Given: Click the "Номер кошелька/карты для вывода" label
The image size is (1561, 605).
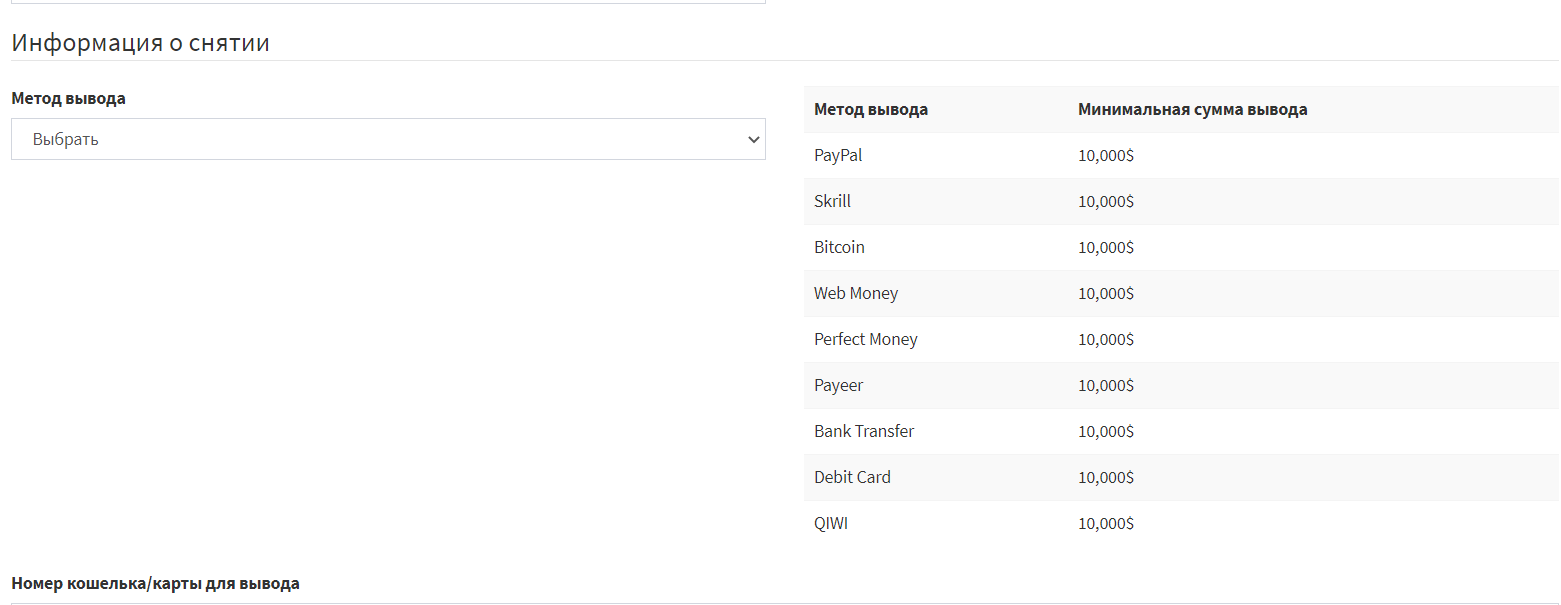Looking at the screenshot, I should coord(156,583).
